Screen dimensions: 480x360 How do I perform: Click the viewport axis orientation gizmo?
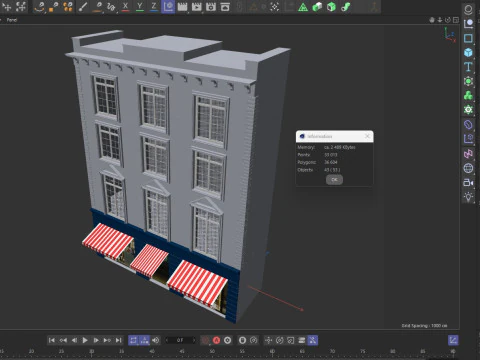click(x=450, y=35)
